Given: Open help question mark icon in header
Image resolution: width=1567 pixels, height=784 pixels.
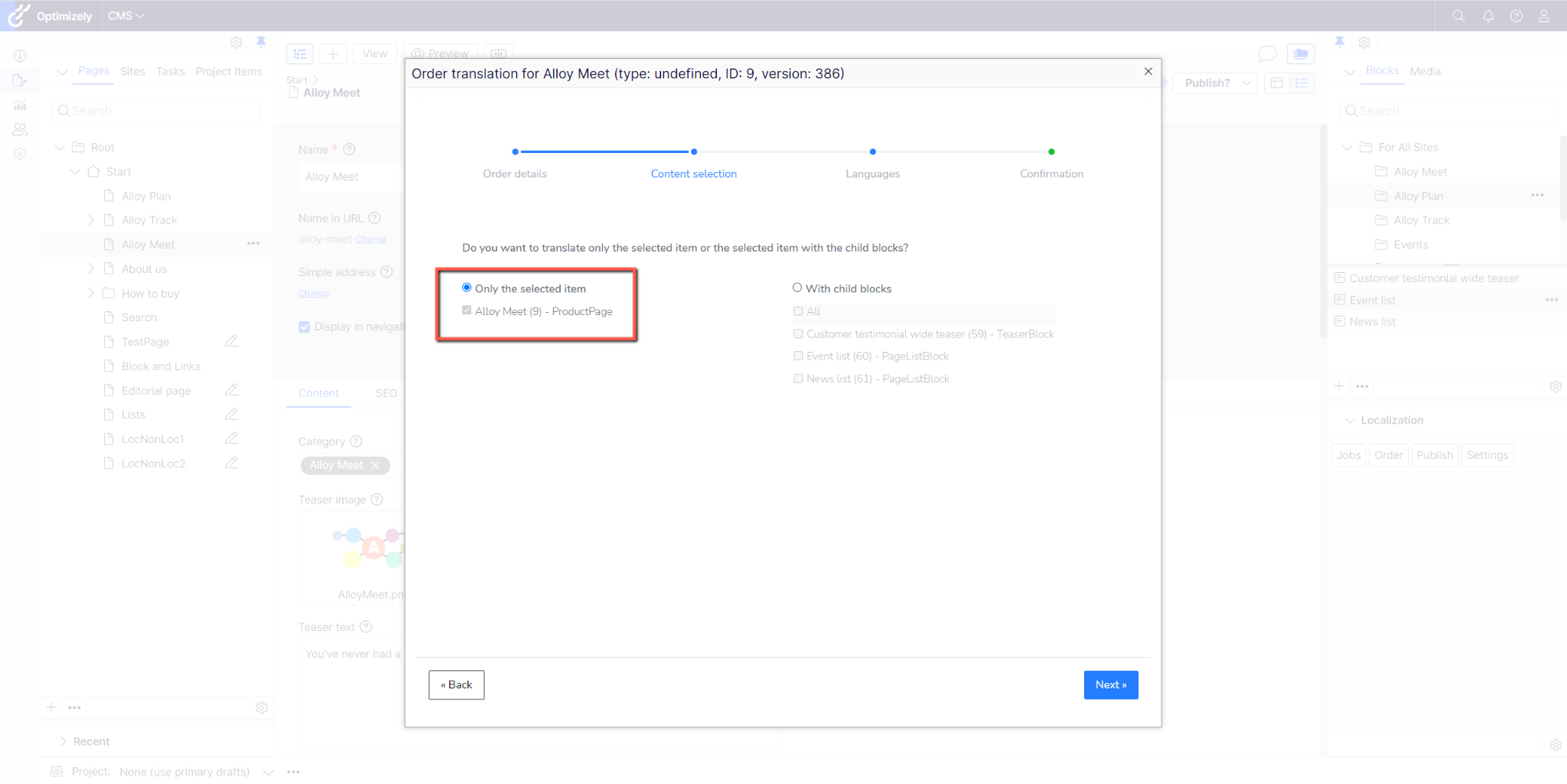Looking at the screenshot, I should (1517, 16).
